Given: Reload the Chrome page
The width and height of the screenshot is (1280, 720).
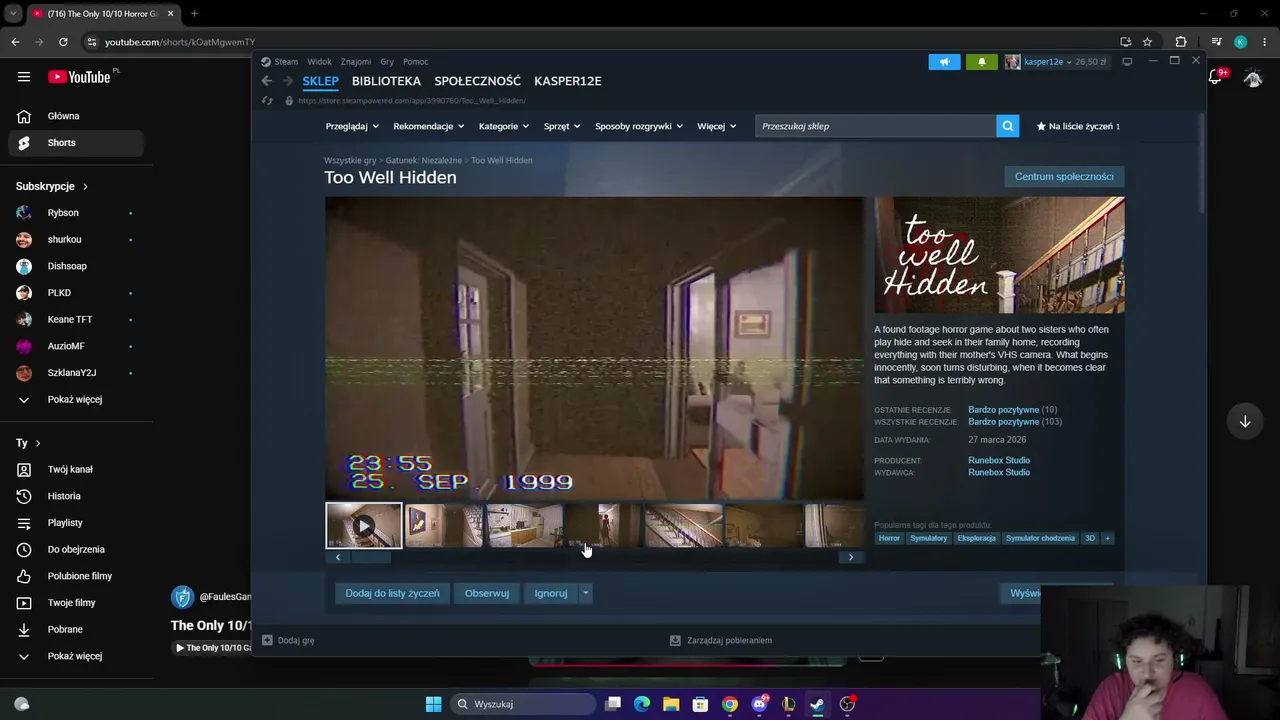Looking at the screenshot, I should coord(63,42).
